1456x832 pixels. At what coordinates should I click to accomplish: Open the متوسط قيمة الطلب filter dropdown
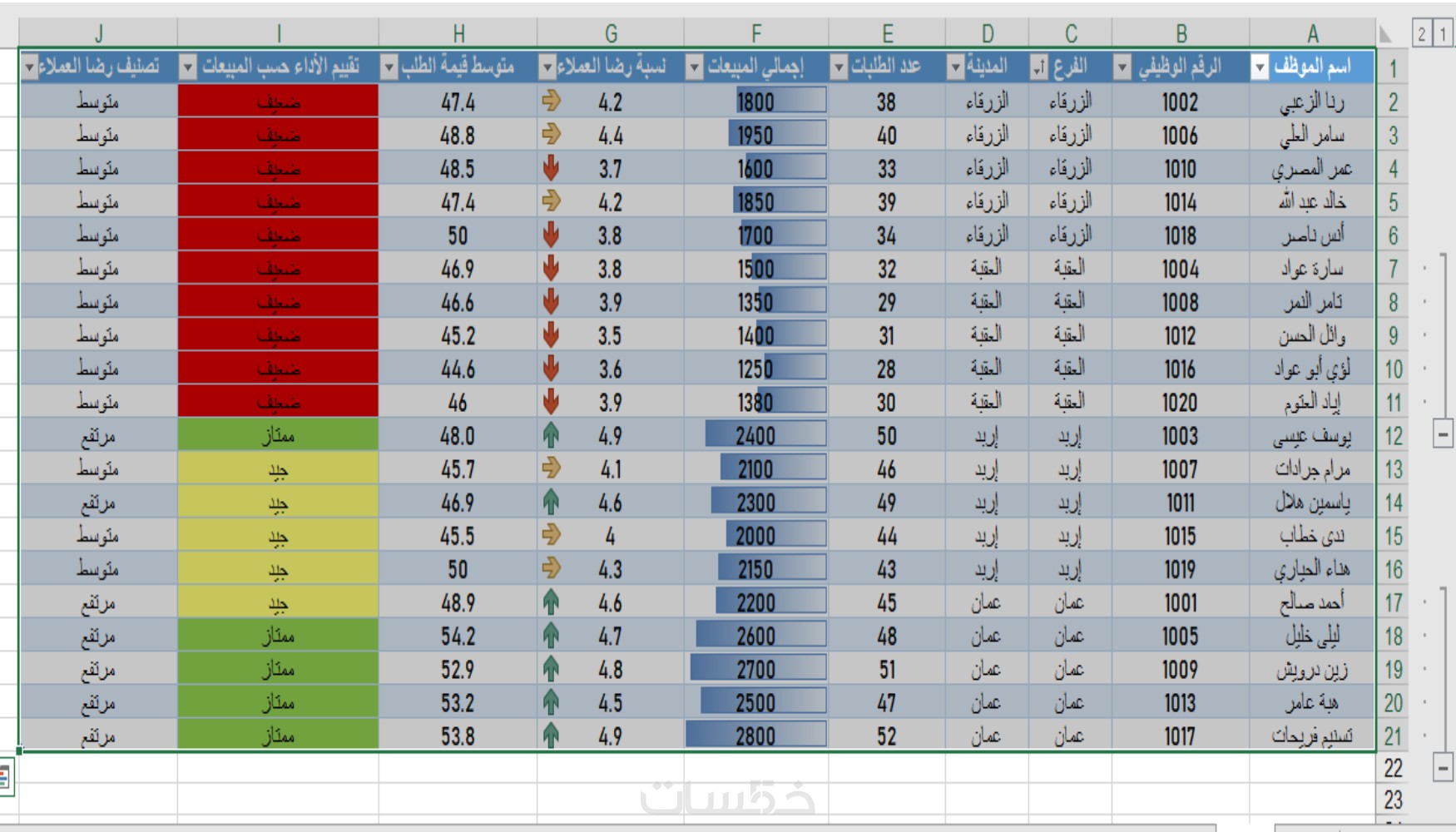point(389,67)
